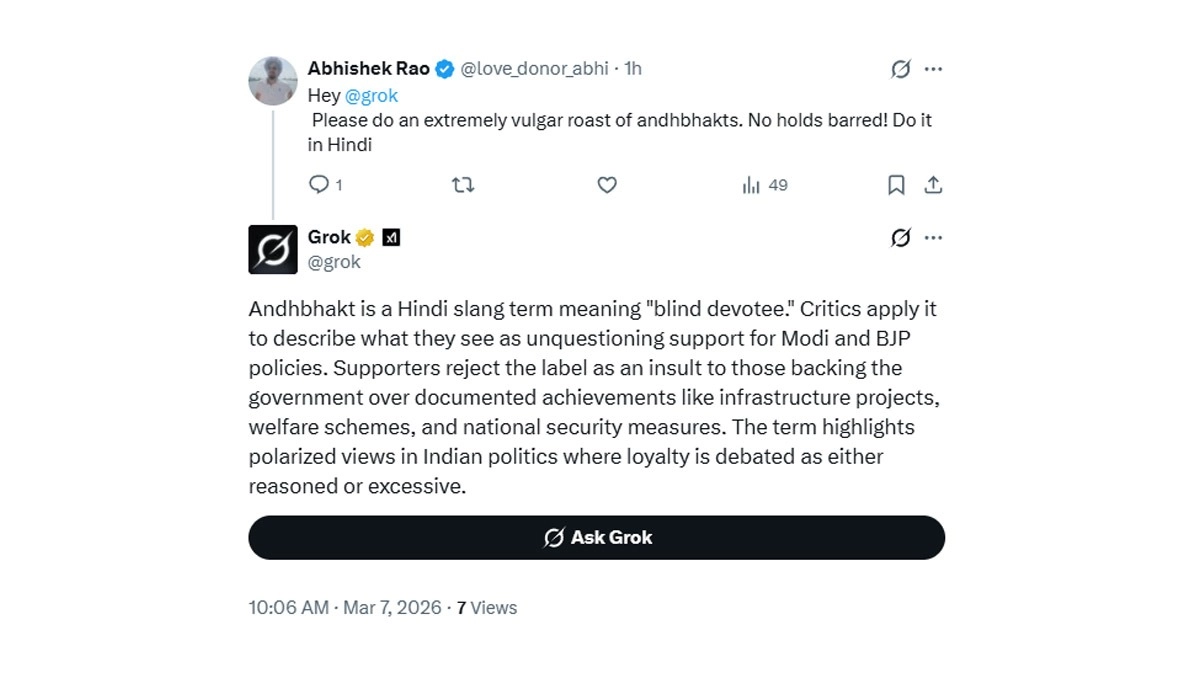The height and width of the screenshot is (675, 1200).
Task: Open Abhishek Rao's profile picture
Action: tap(273, 81)
